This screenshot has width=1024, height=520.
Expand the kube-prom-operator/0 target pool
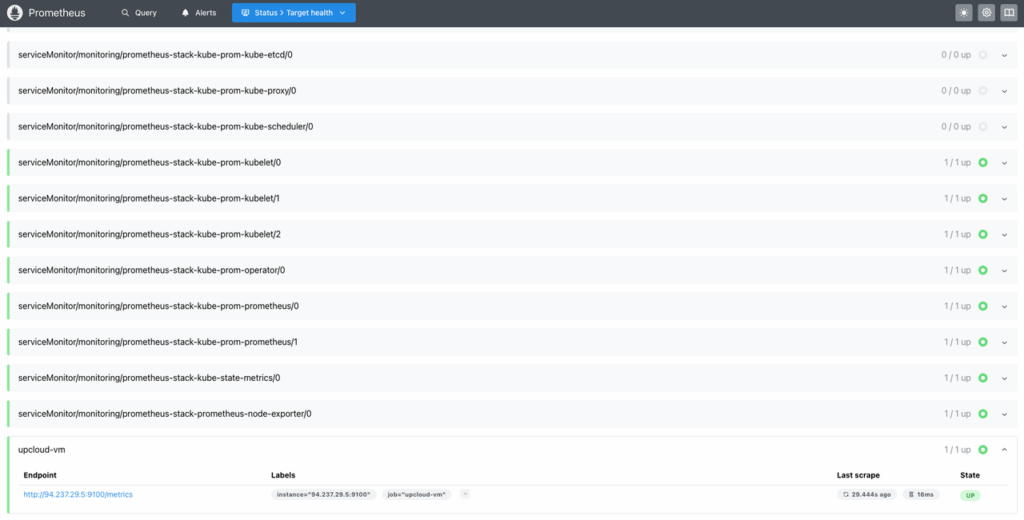point(1004,270)
